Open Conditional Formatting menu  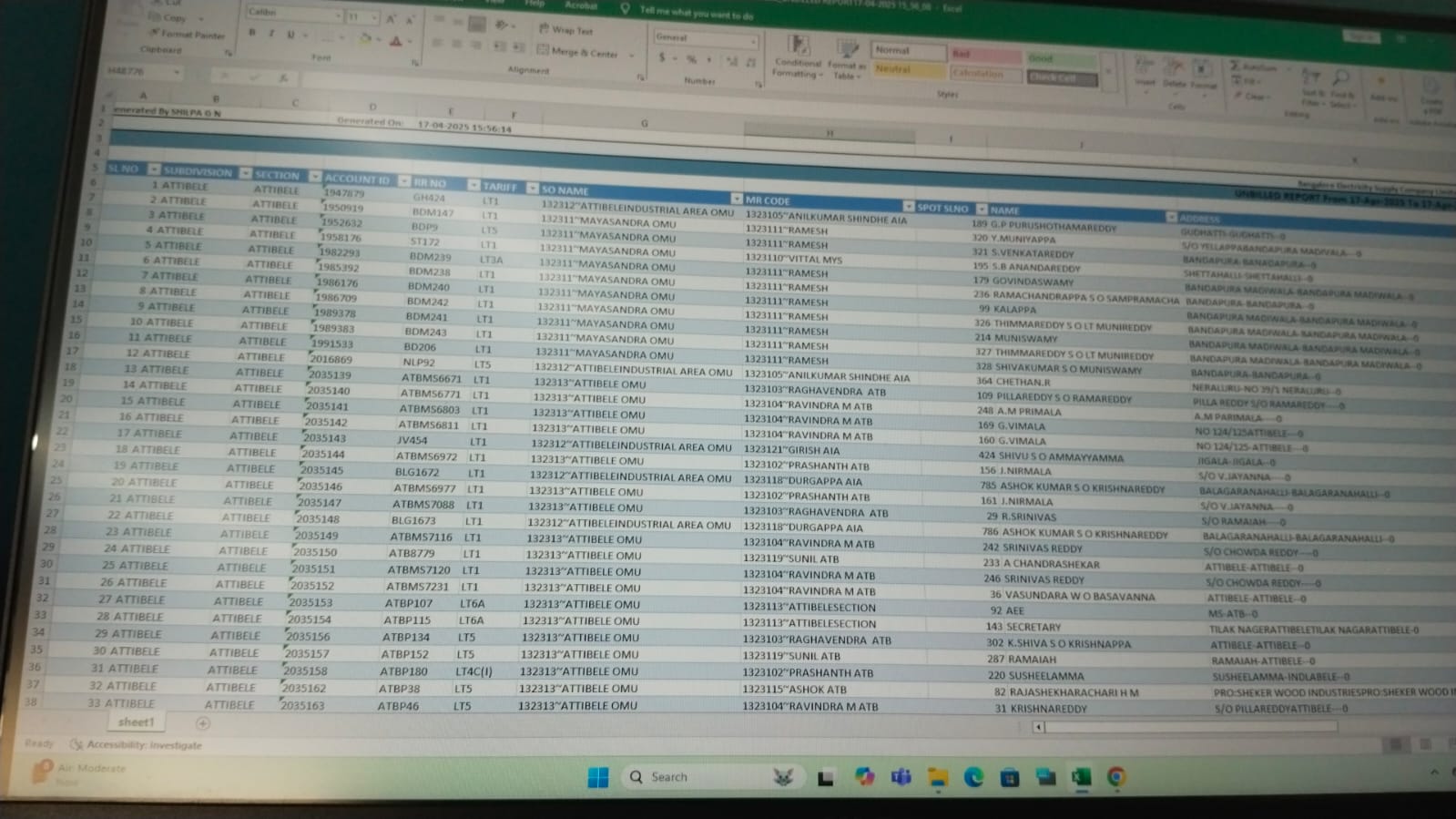coord(798,57)
